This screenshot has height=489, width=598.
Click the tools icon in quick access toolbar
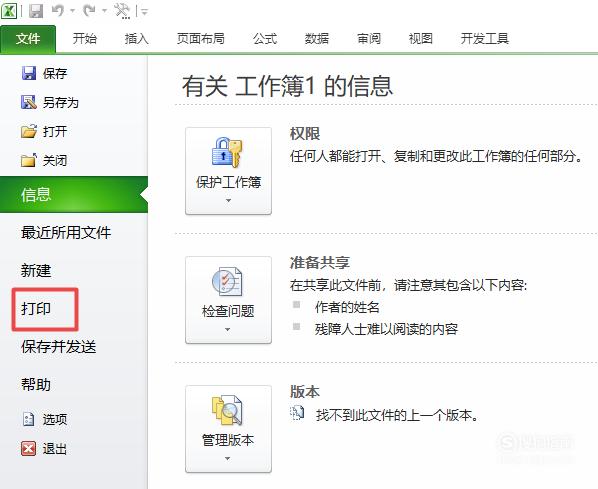click(122, 11)
